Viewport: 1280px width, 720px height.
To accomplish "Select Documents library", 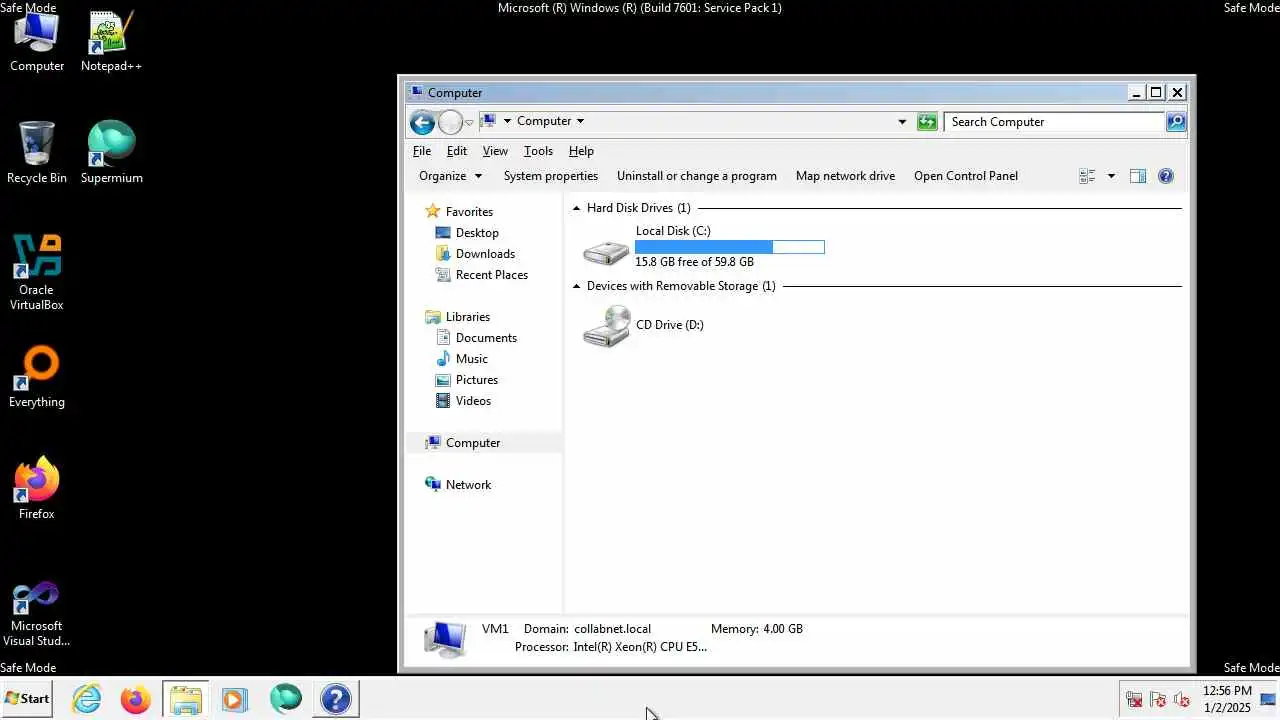I will click(x=486, y=338).
